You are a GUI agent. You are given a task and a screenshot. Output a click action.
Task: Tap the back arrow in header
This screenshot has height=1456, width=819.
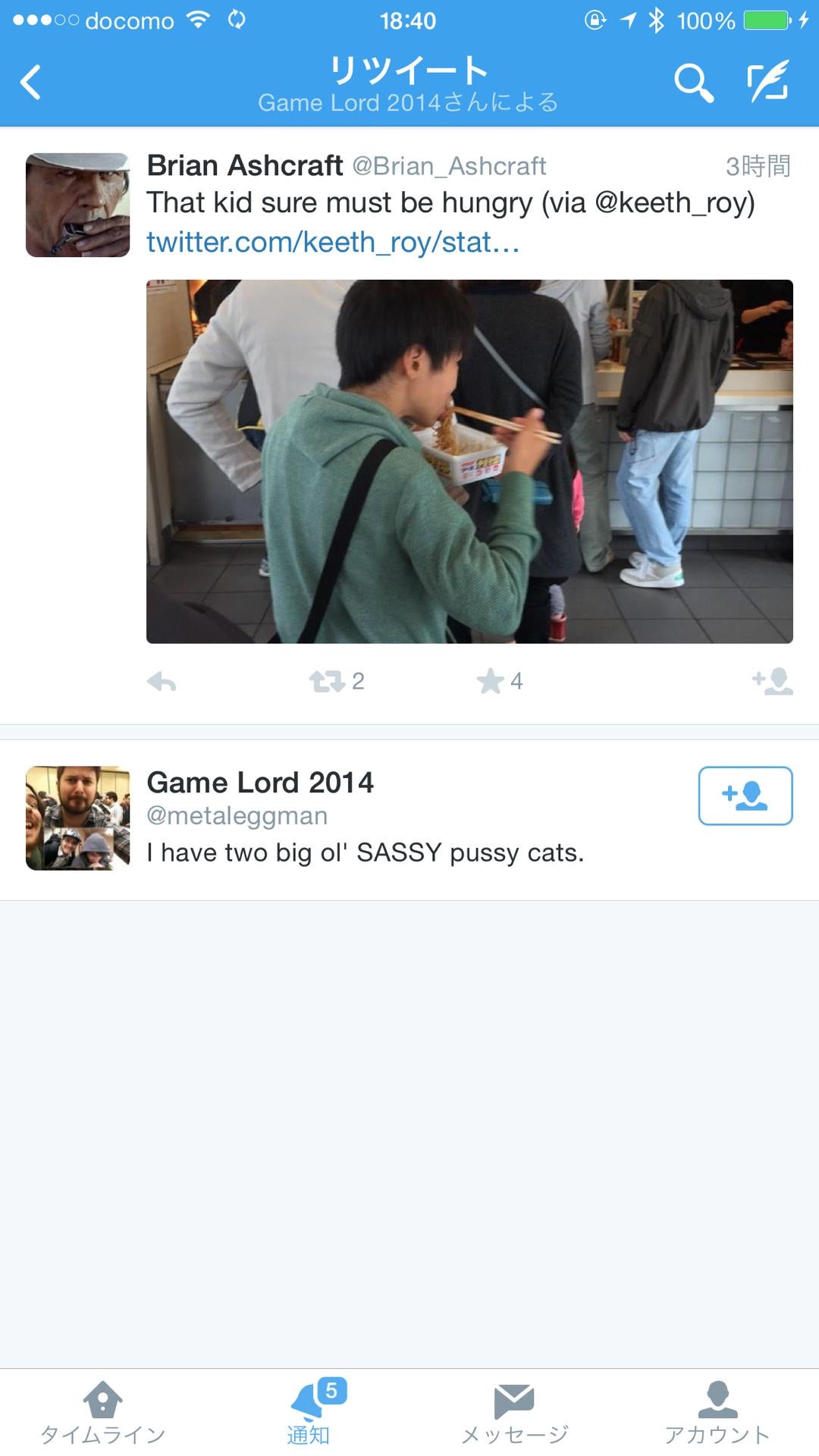coord(30,83)
